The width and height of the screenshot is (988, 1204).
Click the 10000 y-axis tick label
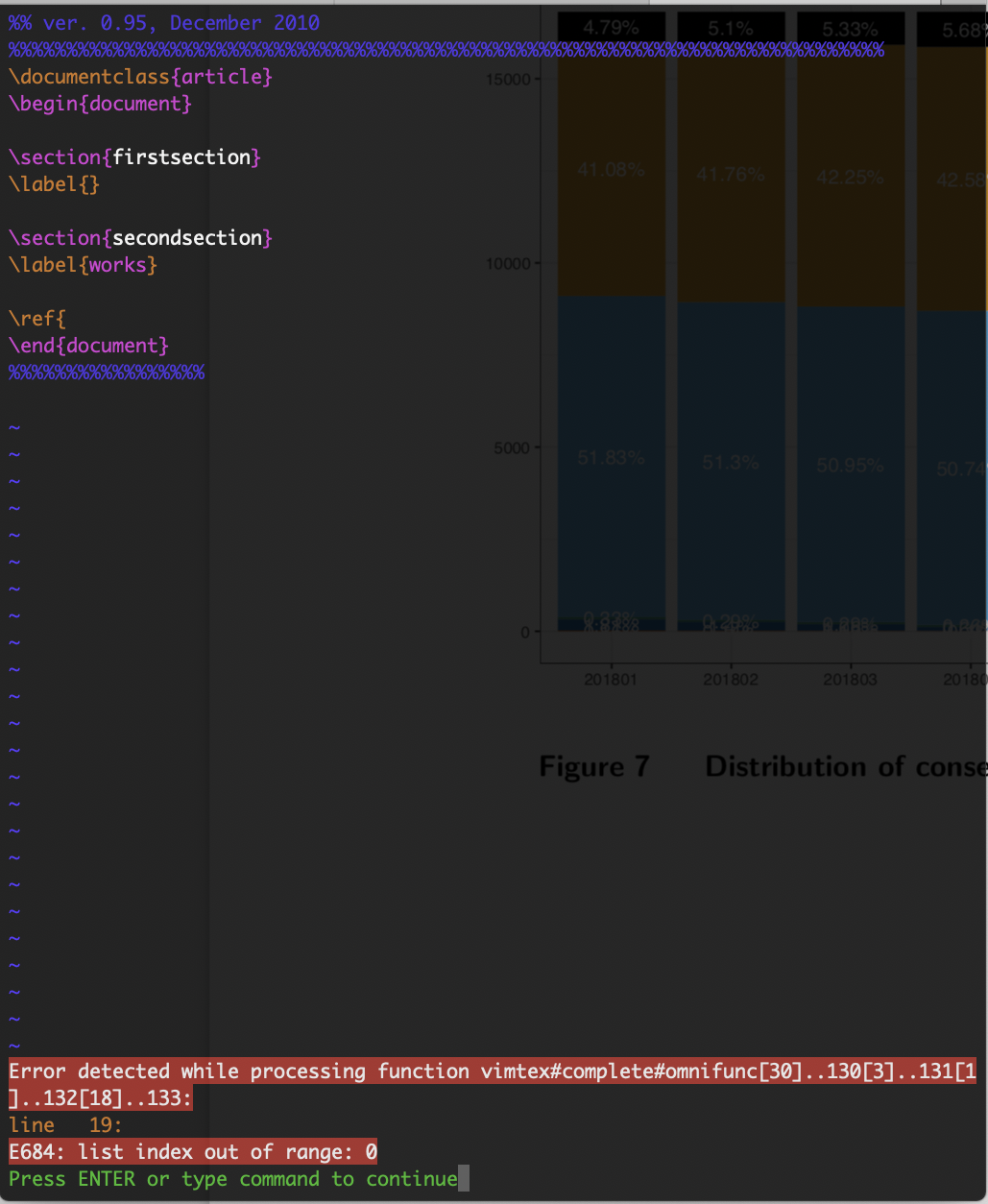(507, 263)
